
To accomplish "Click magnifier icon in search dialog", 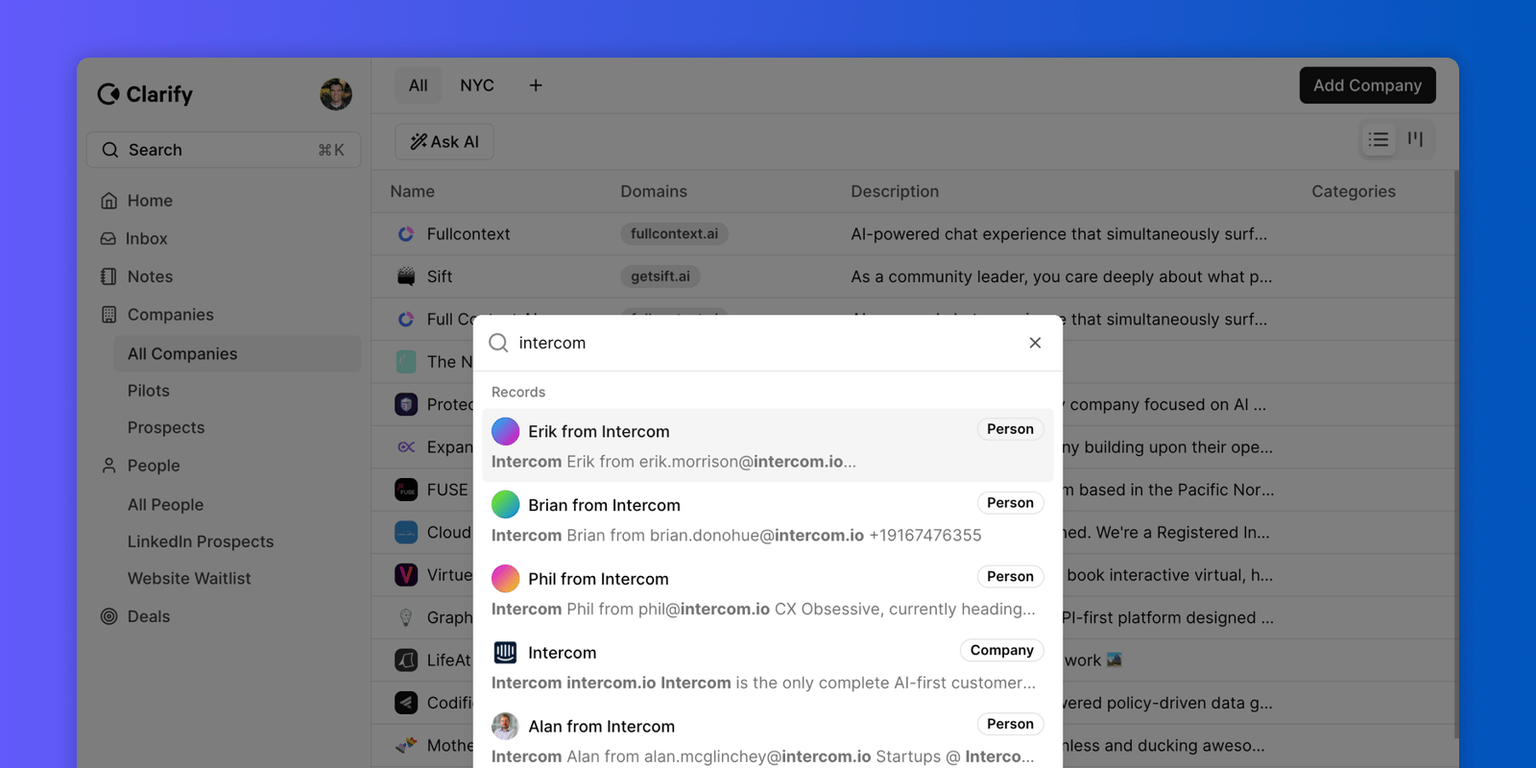I will pyautogui.click(x=498, y=343).
